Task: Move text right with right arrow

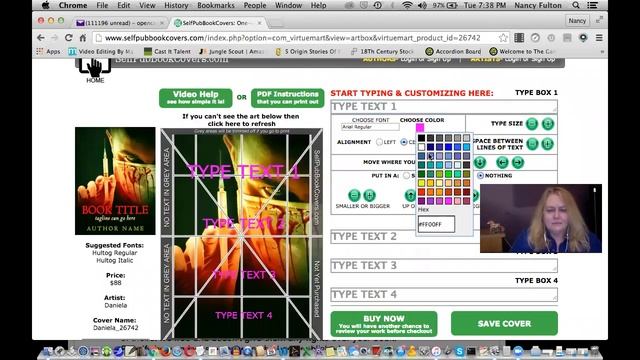Action: tap(518, 162)
